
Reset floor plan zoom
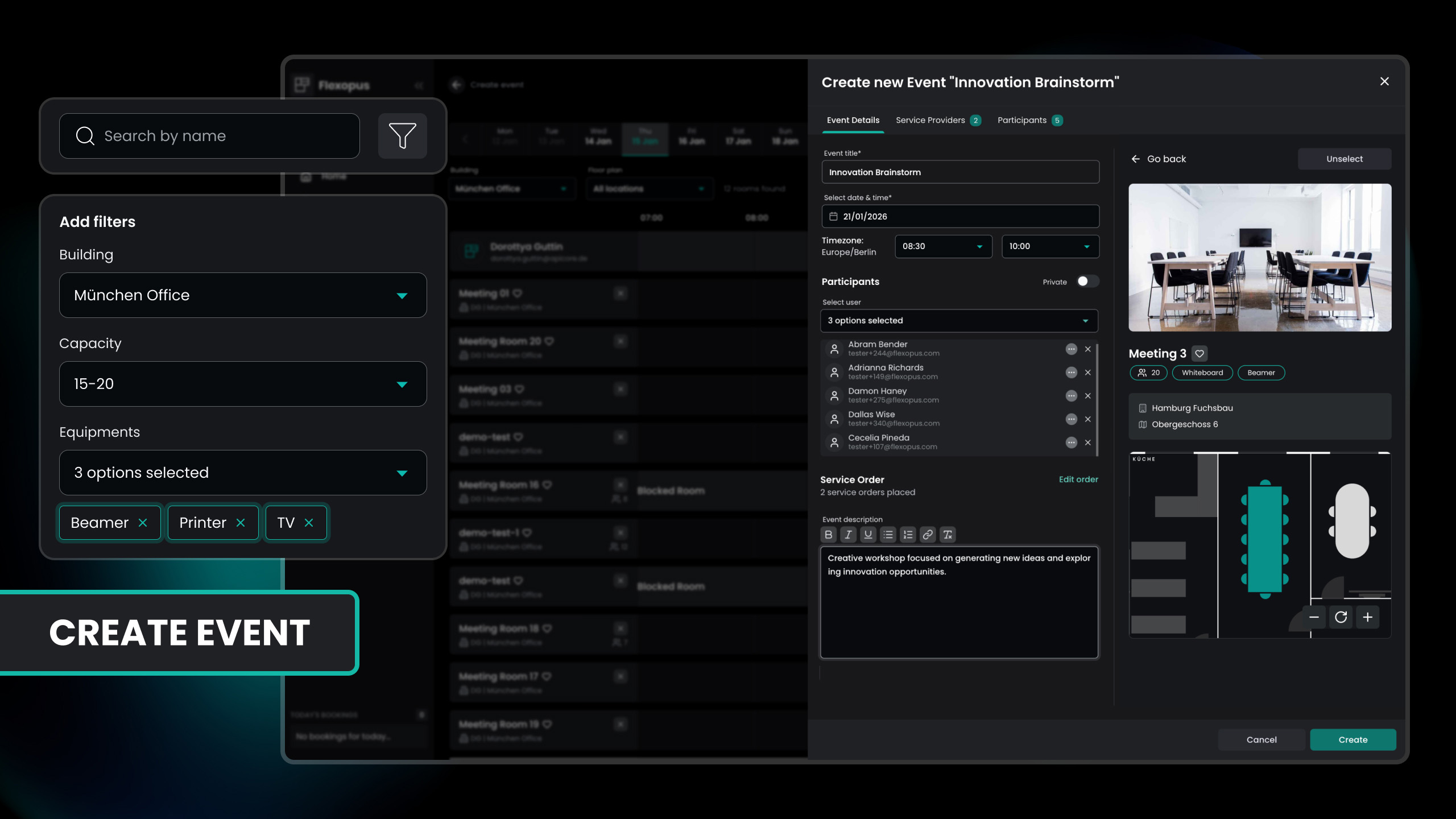1341,617
